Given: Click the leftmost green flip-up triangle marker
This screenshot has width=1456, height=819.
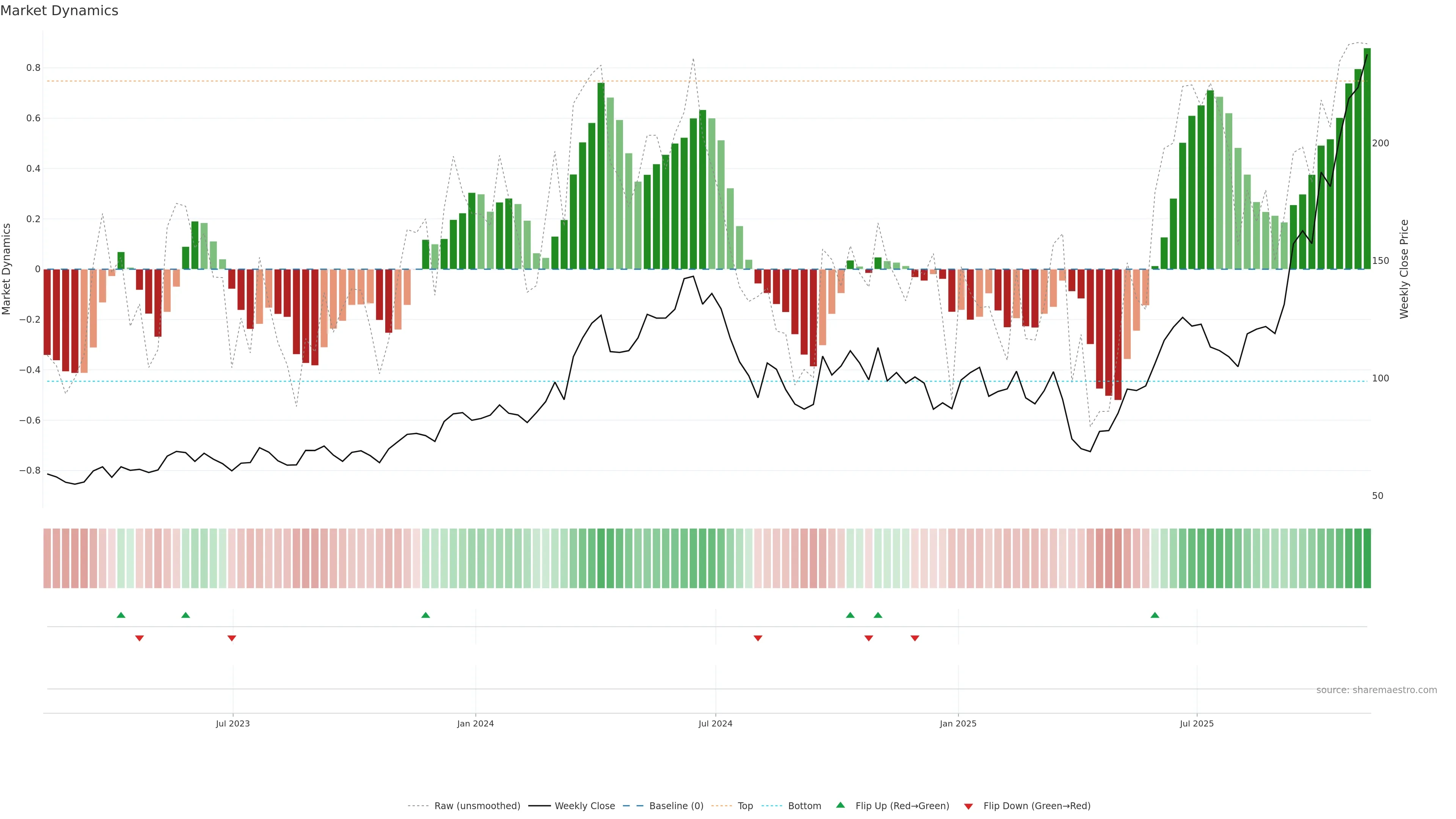Looking at the screenshot, I should click(121, 615).
